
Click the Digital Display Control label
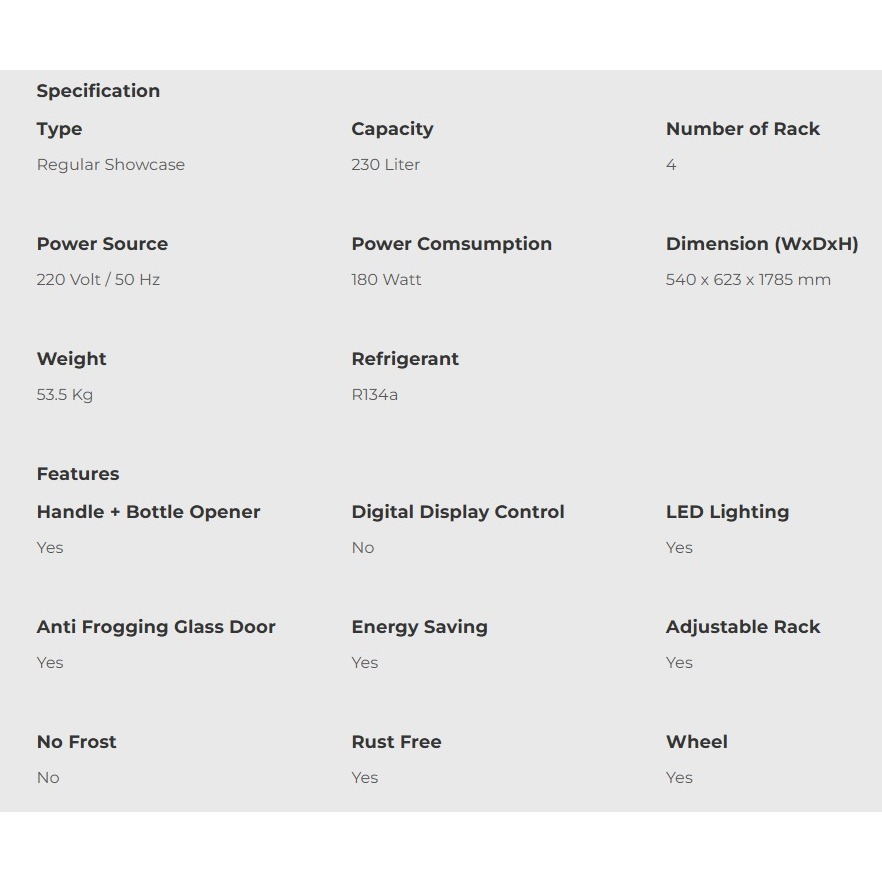pyautogui.click(x=458, y=512)
